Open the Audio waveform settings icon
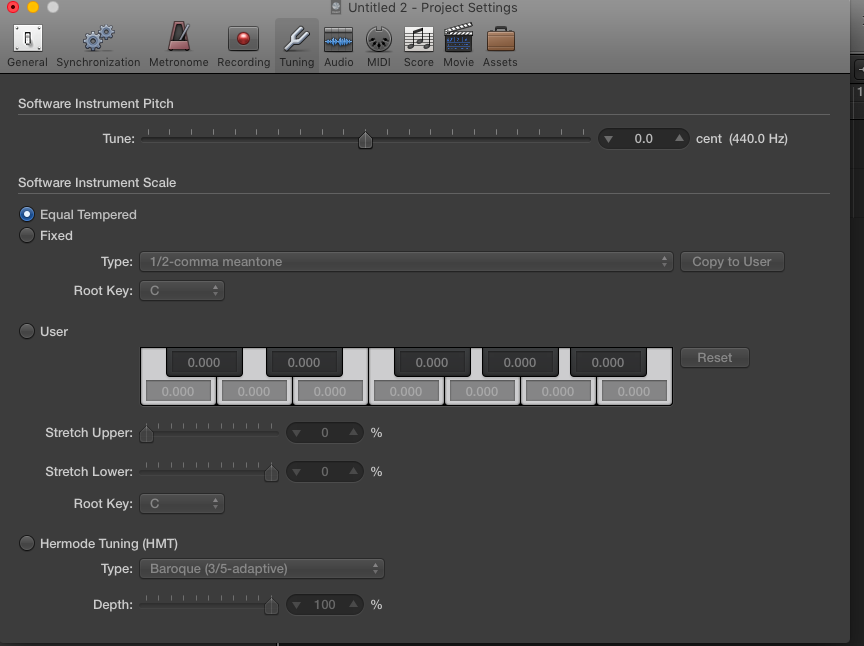 tap(338, 46)
